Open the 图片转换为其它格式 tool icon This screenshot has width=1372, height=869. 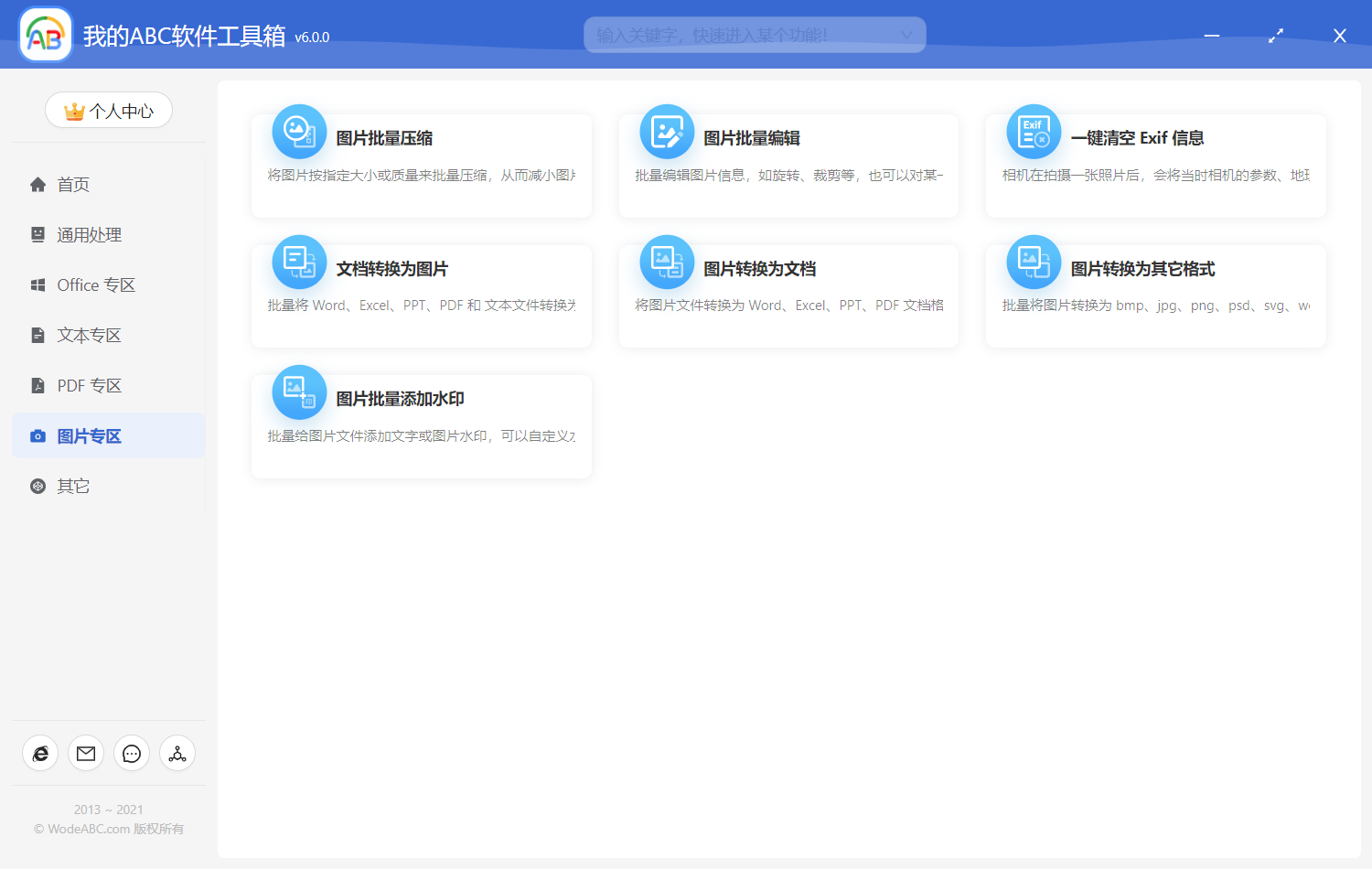click(x=1034, y=263)
